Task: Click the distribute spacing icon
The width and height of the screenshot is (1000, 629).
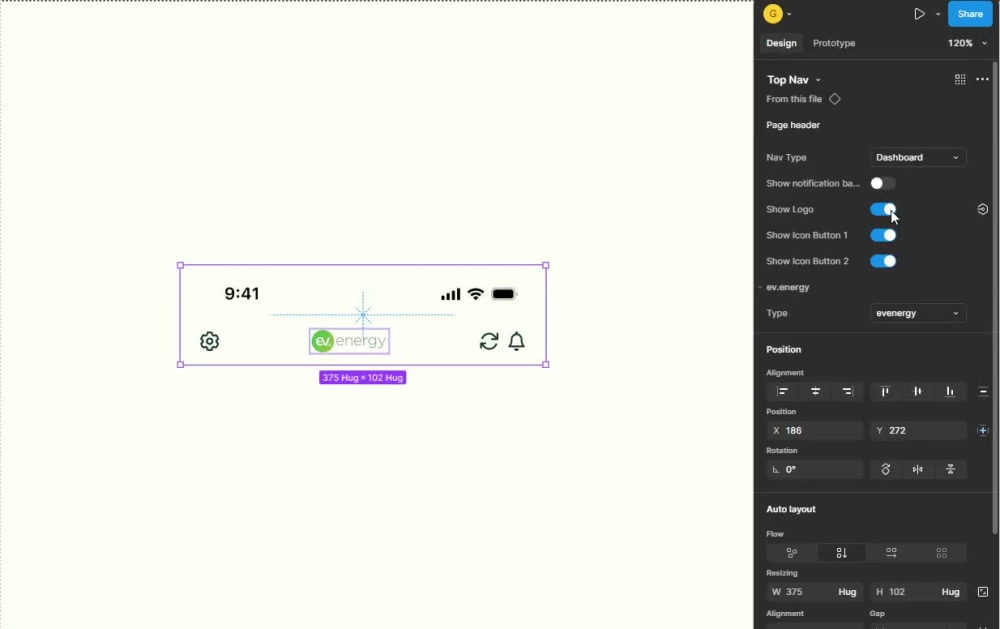Action: pos(983,391)
